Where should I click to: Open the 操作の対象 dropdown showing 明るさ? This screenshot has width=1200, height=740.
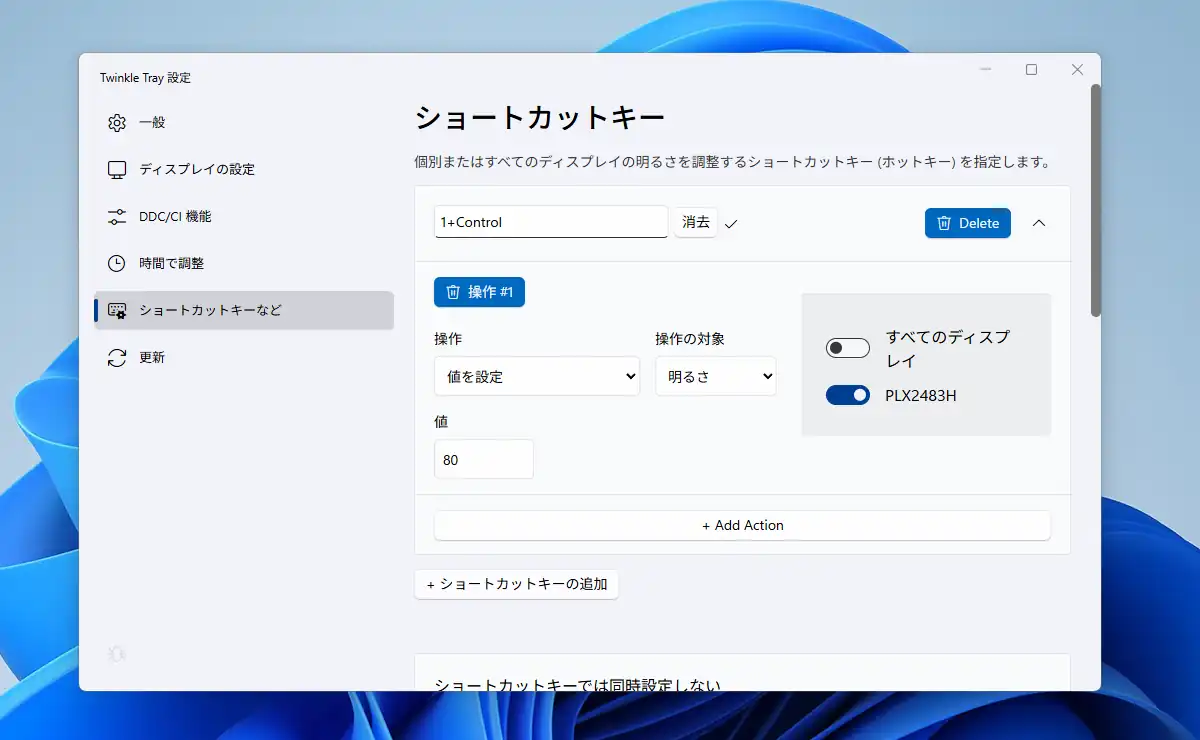coord(715,377)
